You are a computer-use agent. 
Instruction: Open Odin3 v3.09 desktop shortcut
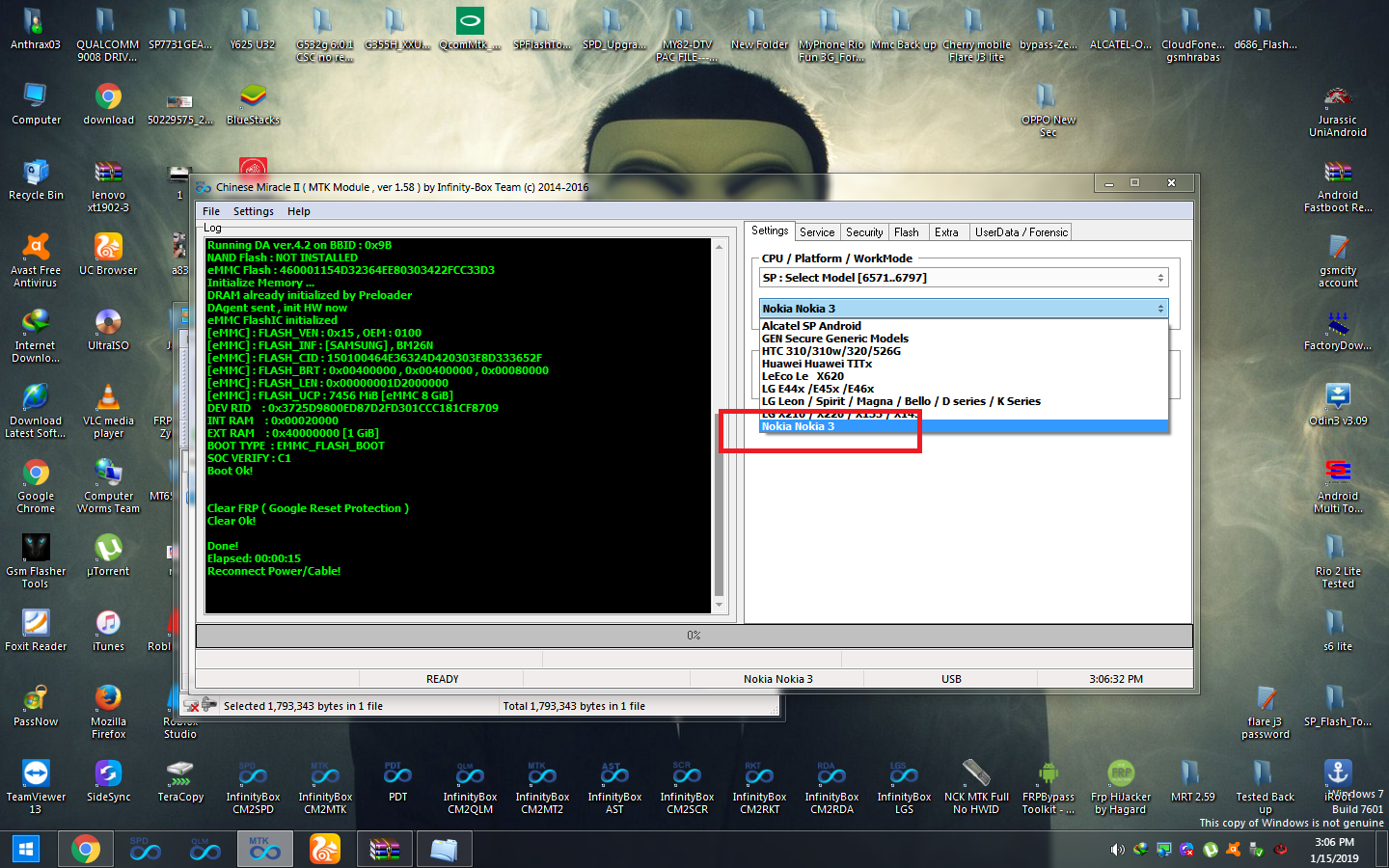[1338, 404]
